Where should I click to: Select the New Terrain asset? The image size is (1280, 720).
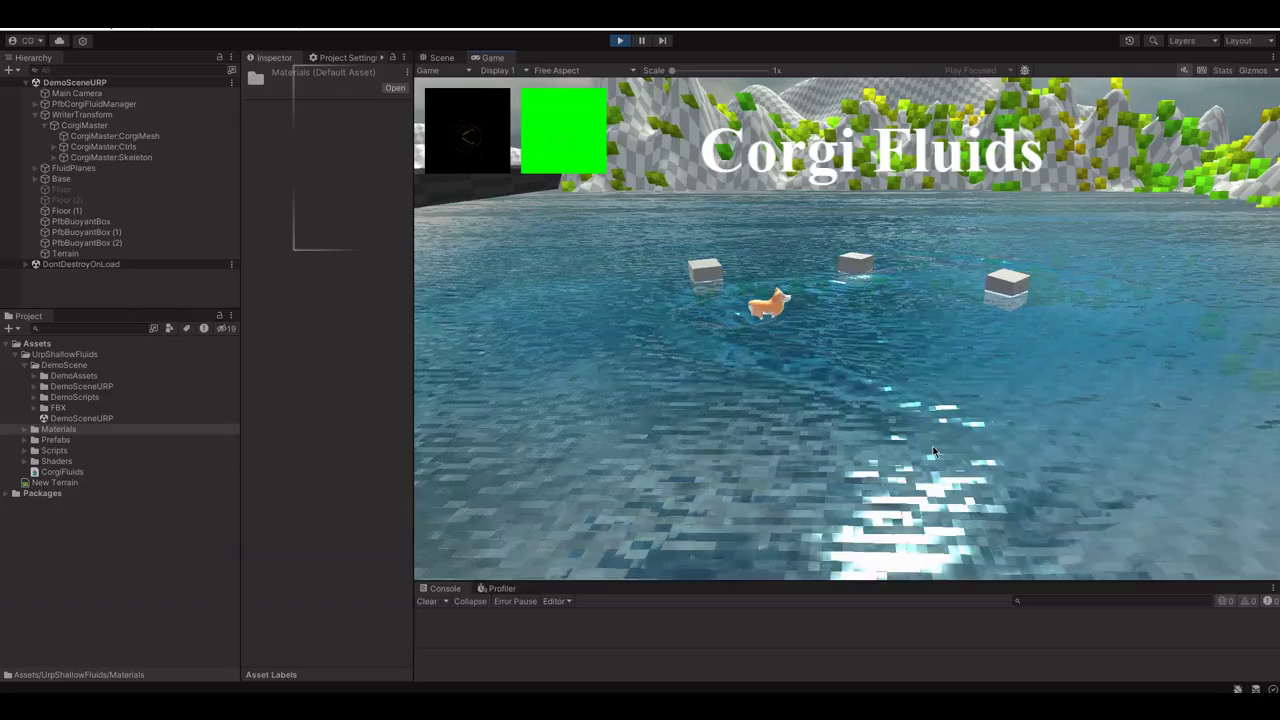click(x=55, y=483)
